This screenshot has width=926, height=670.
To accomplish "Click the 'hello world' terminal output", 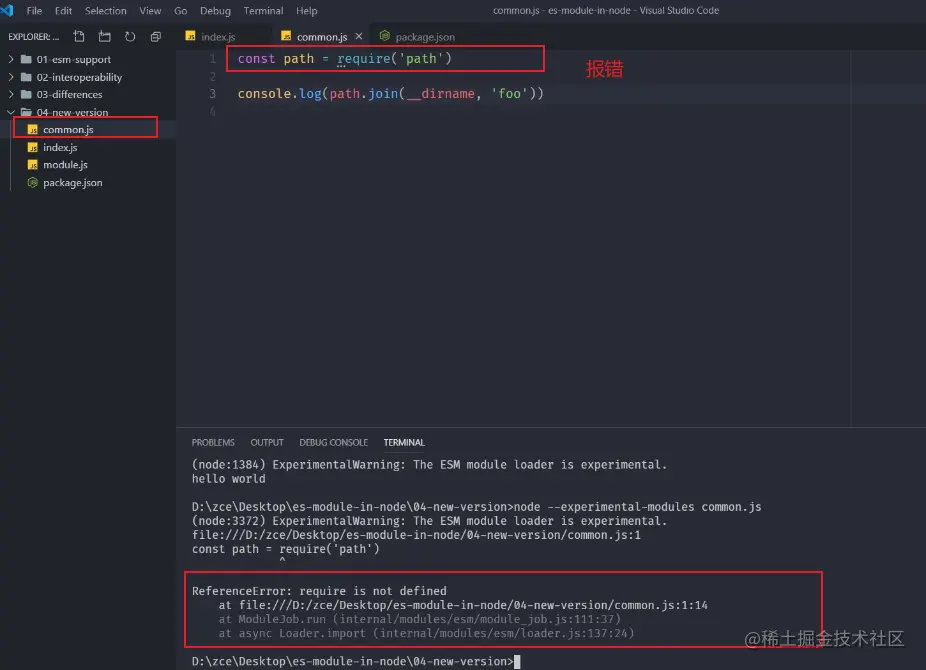I will click(x=229, y=479).
